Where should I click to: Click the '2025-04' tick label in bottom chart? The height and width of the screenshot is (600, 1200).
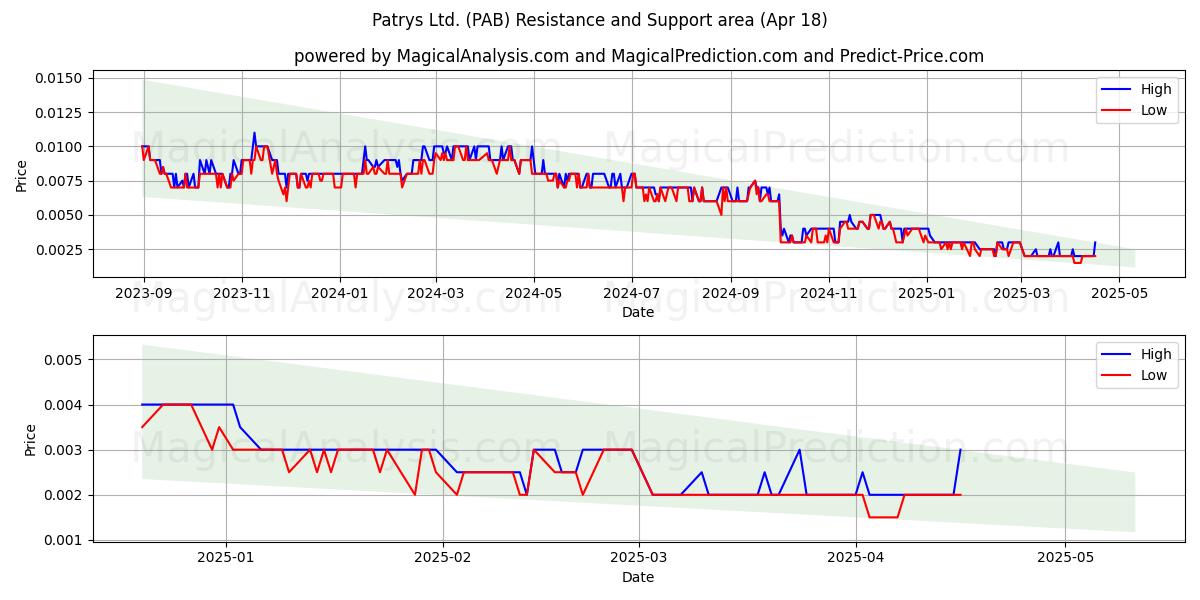(857, 558)
